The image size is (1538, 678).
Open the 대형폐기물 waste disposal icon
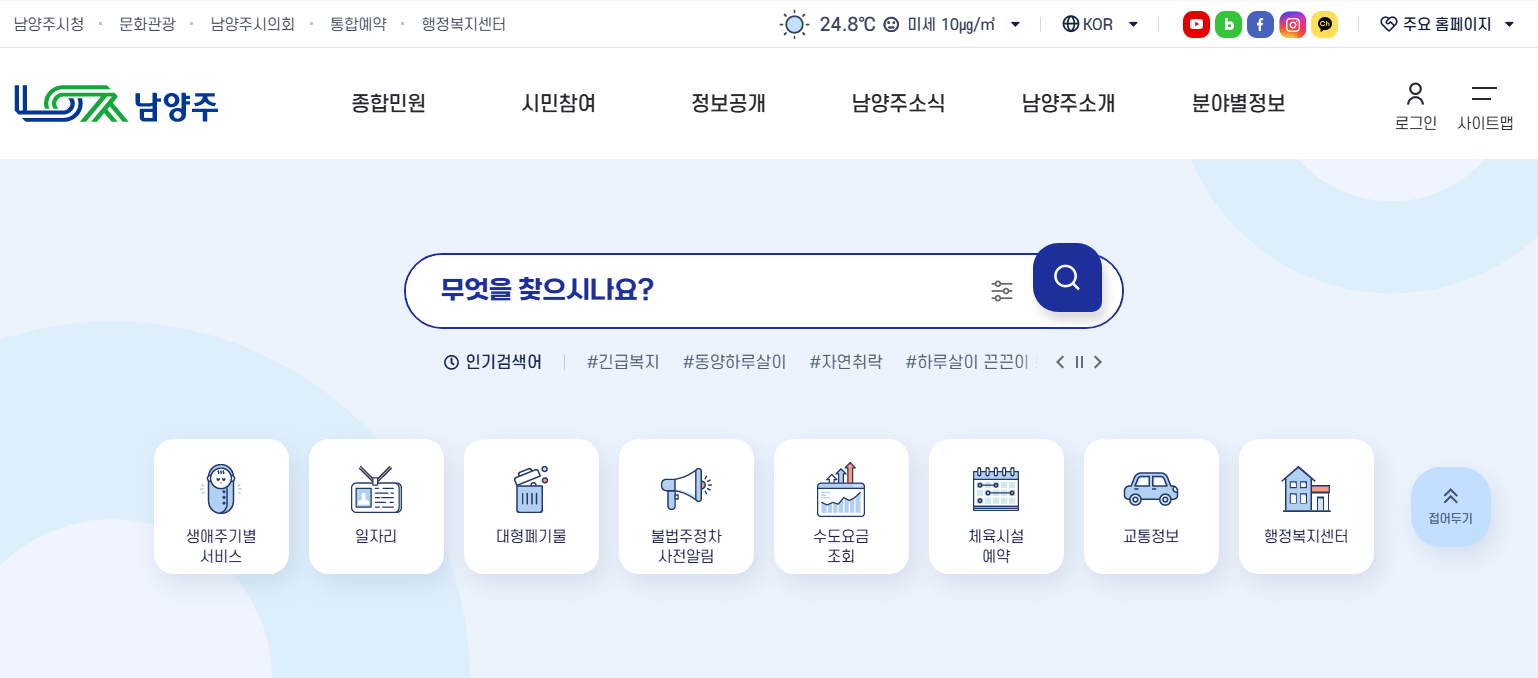(x=531, y=505)
